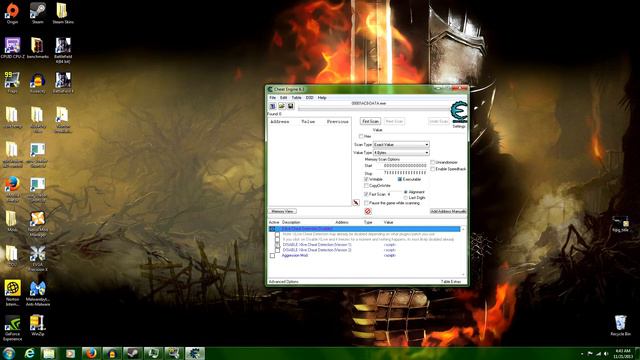This screenshot has height=360, width=640.
Task: Open Steam from the taskbar
Action: (132, 353)
